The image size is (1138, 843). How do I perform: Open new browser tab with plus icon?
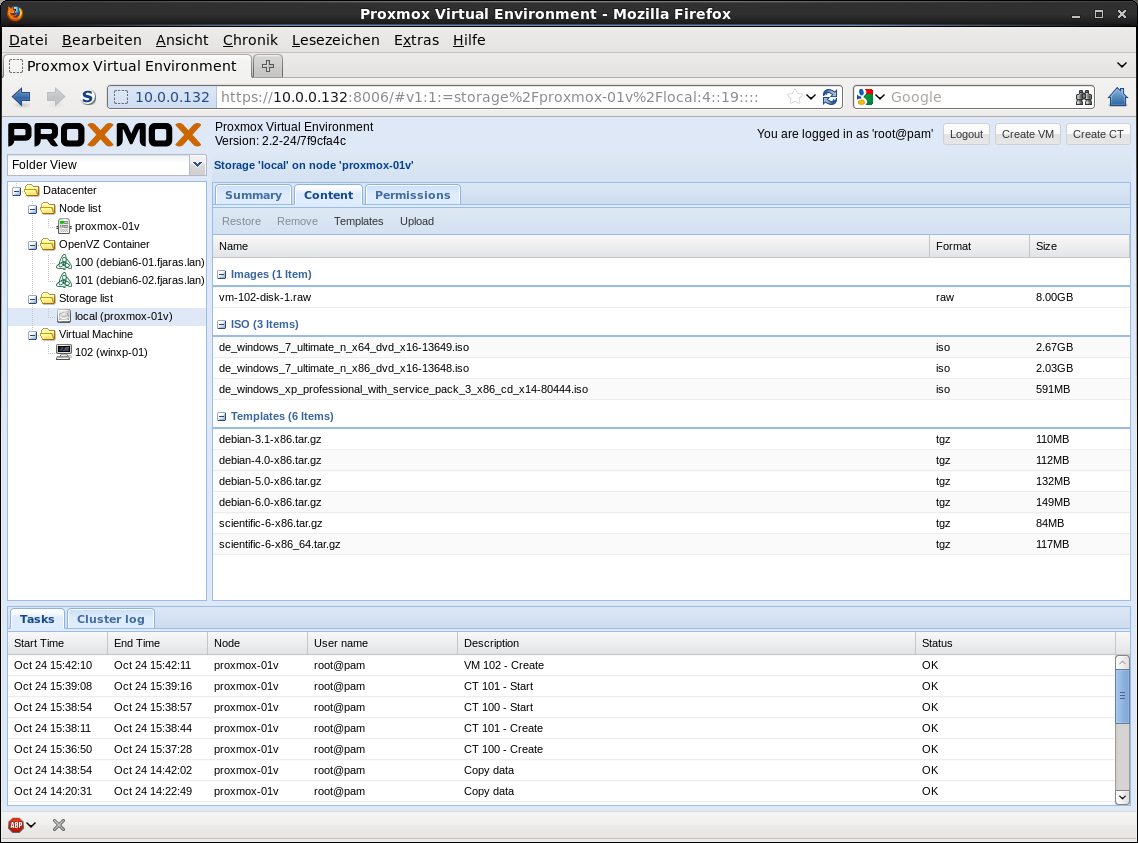coord(268,66)
